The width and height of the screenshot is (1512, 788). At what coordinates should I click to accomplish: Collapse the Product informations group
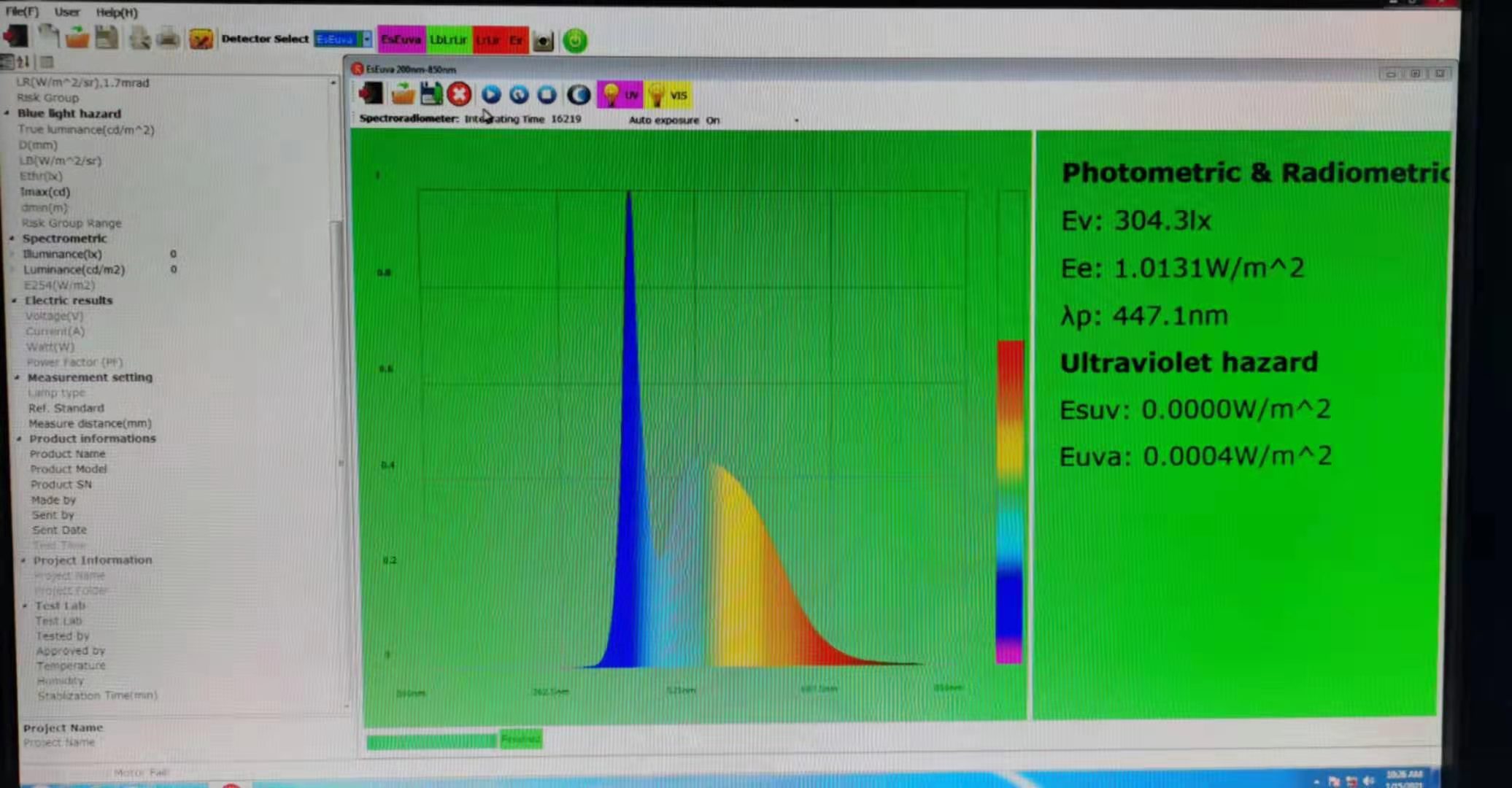pyautogui.click(x=20, y=439)
